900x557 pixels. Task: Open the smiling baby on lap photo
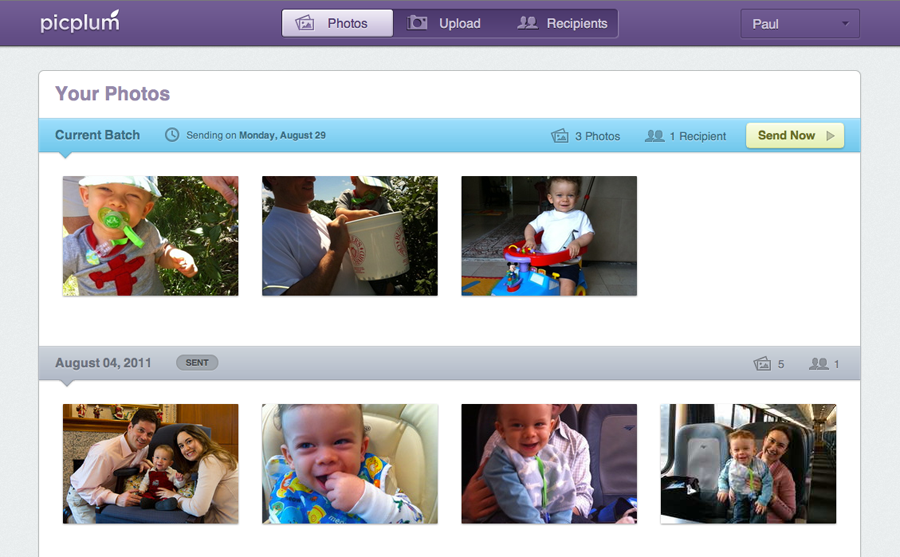point(549,463)
